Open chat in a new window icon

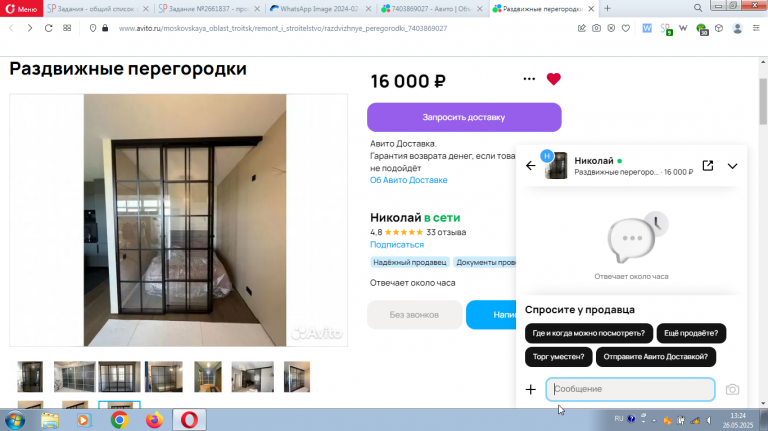(708, 166)
